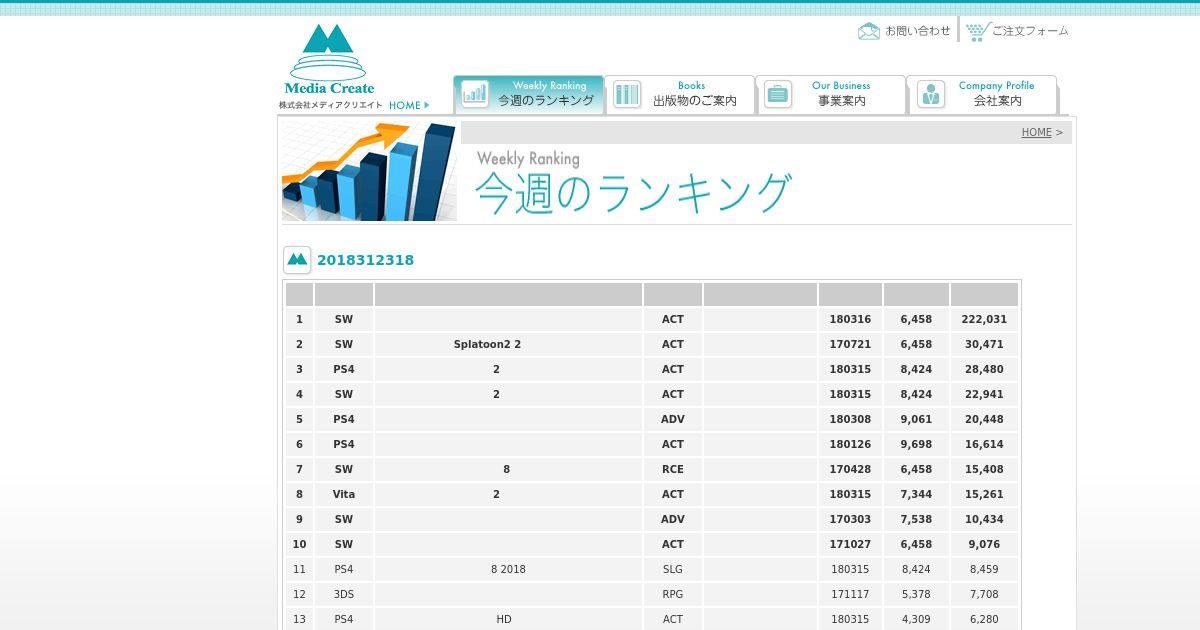1200x630 pixels.
Task: Click the shopping cart order icon
Action: coord(977,31)
